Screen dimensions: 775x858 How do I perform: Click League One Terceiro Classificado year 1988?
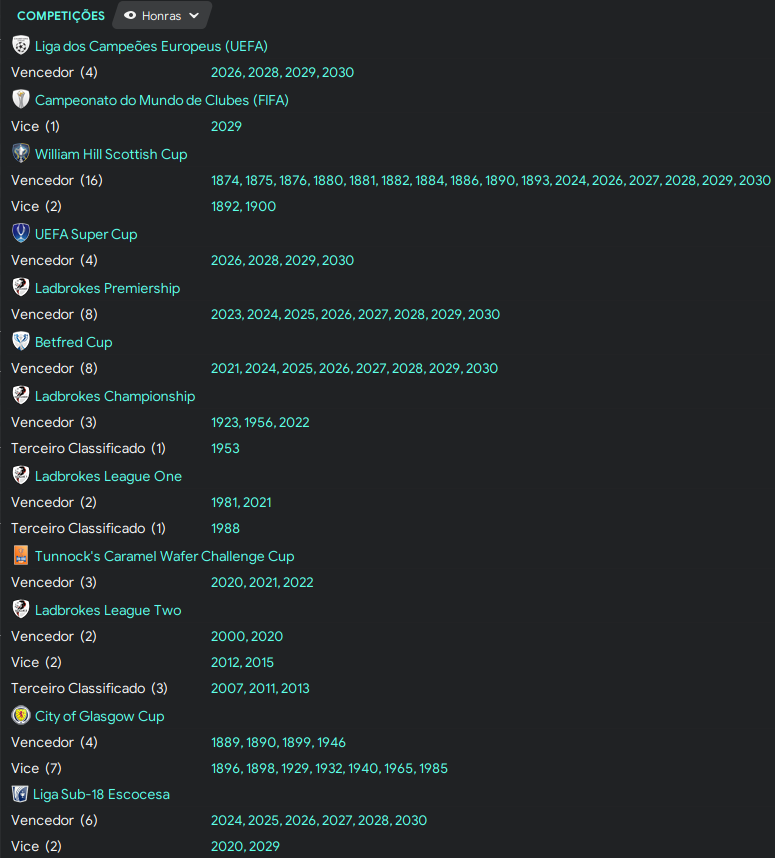[225, 529]
